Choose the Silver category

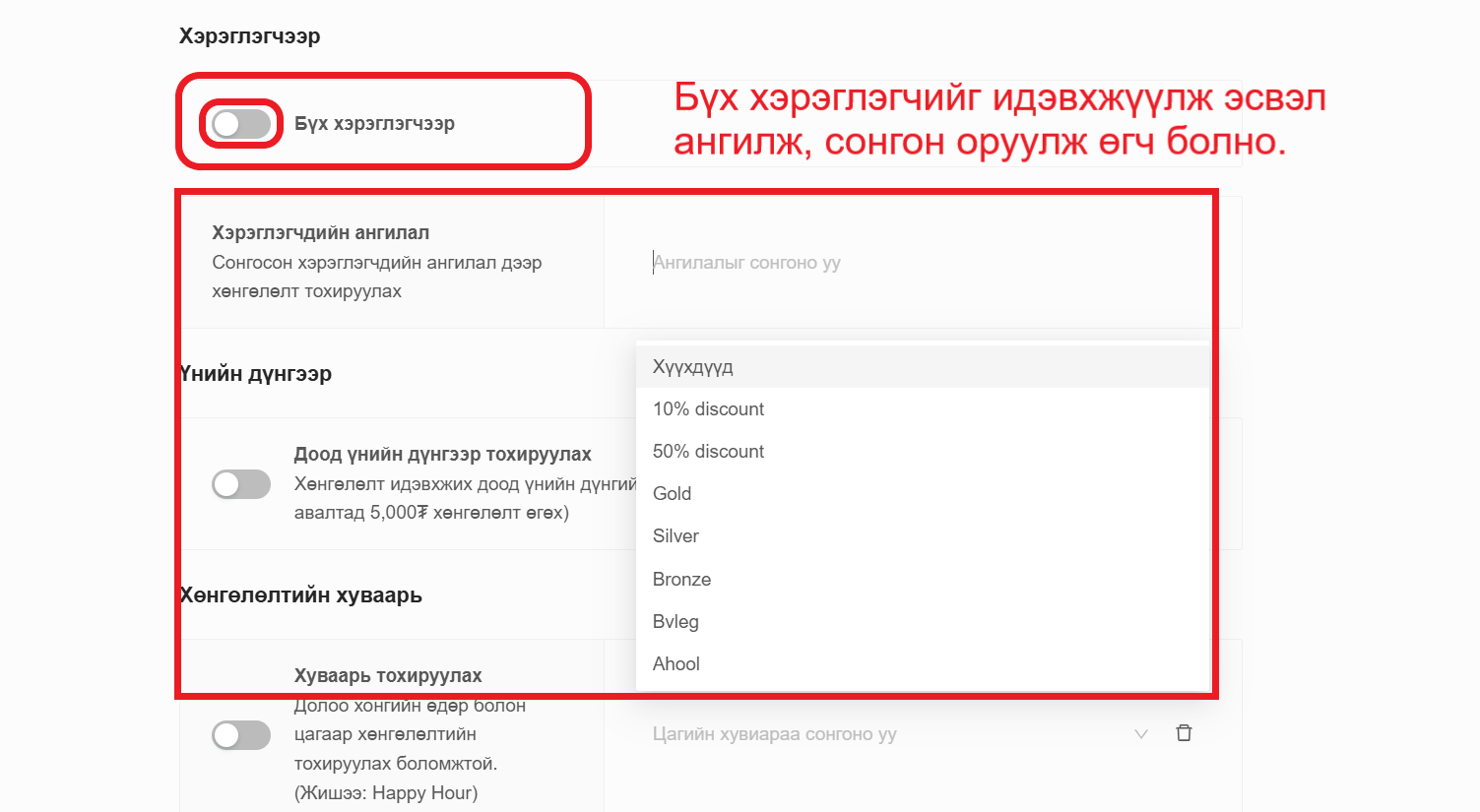[676, 536]
